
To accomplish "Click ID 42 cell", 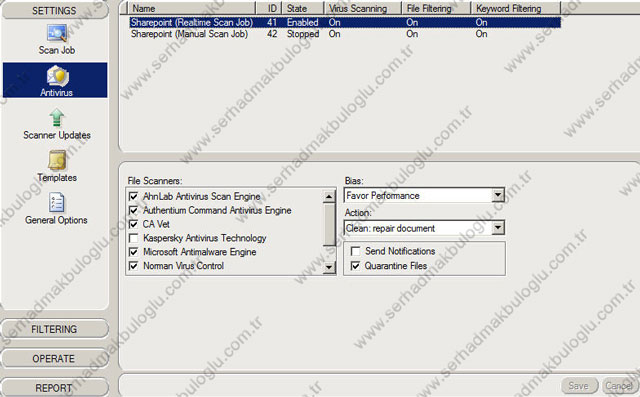I will [x=272, y=34].
